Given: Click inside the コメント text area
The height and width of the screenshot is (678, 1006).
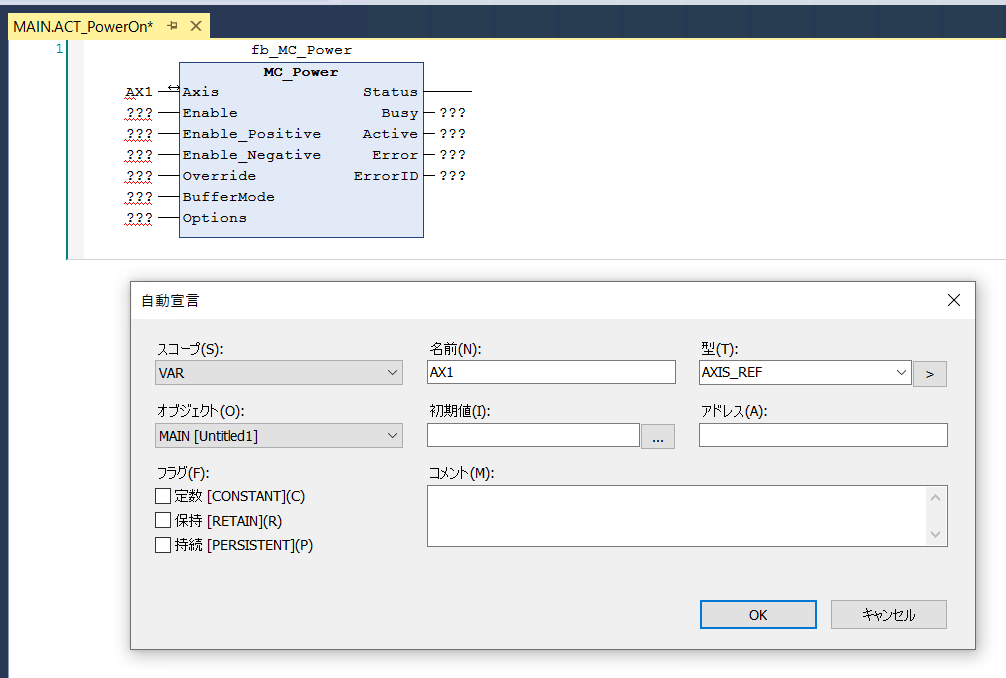Looking at the screenshot, I should click(x=678, y=516).
